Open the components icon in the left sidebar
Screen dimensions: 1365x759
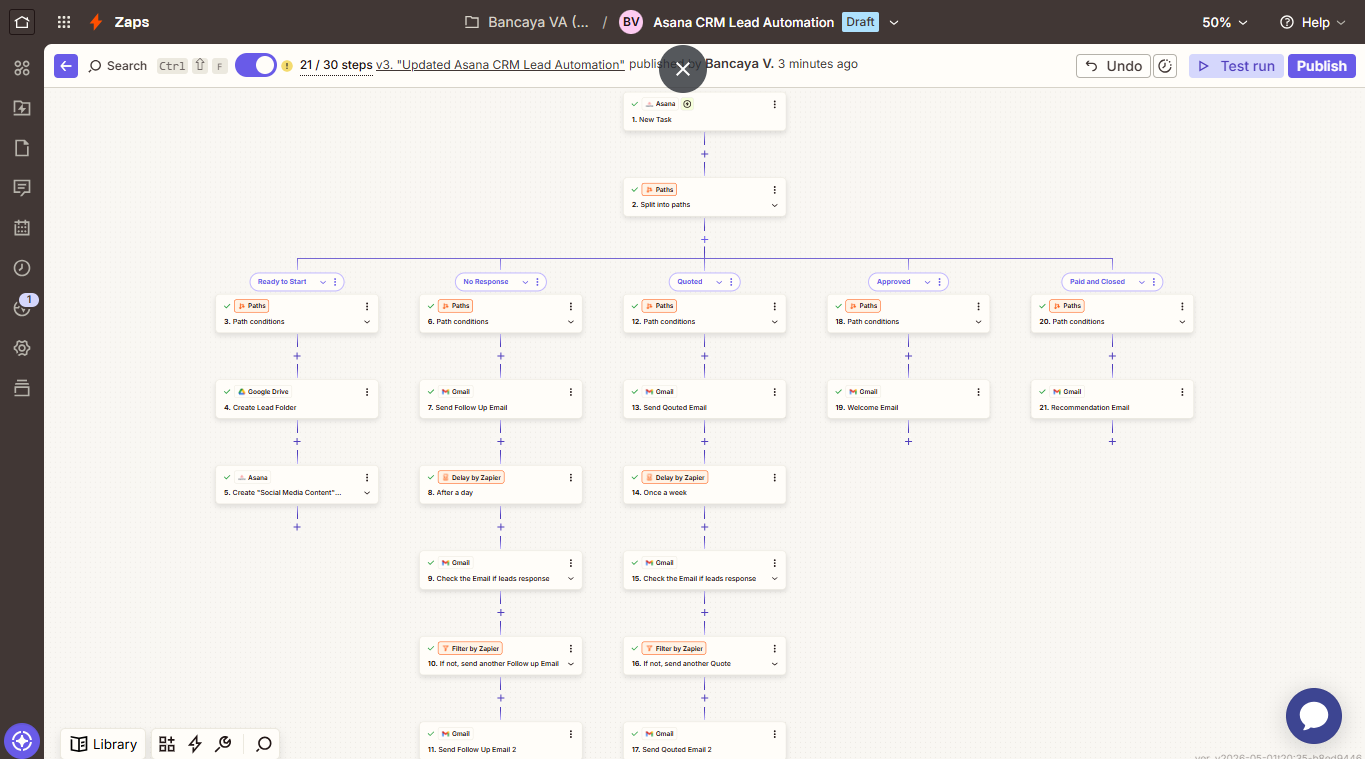[x=22, y=68]
